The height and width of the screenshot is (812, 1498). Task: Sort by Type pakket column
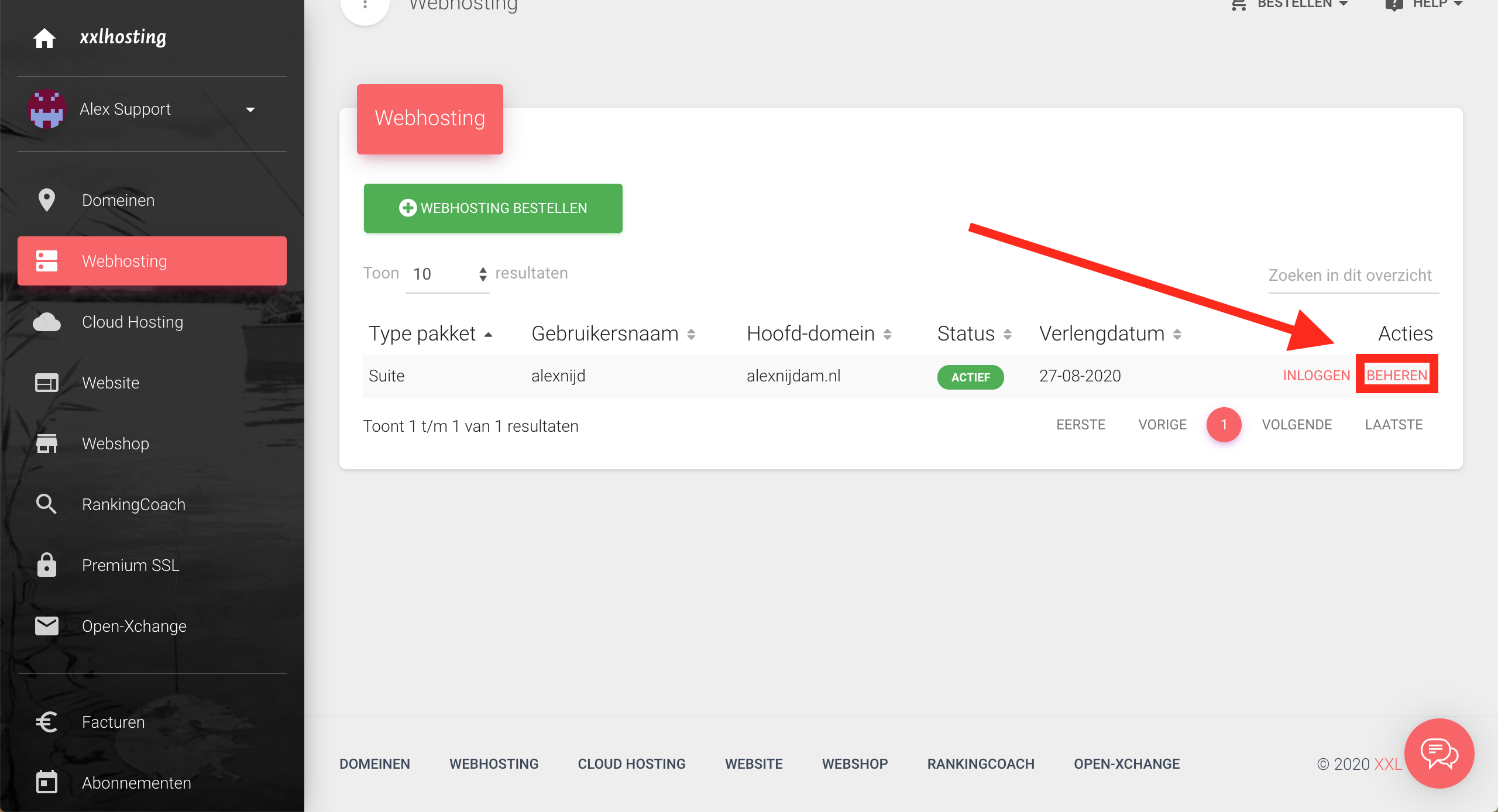[x=431, y=333]
